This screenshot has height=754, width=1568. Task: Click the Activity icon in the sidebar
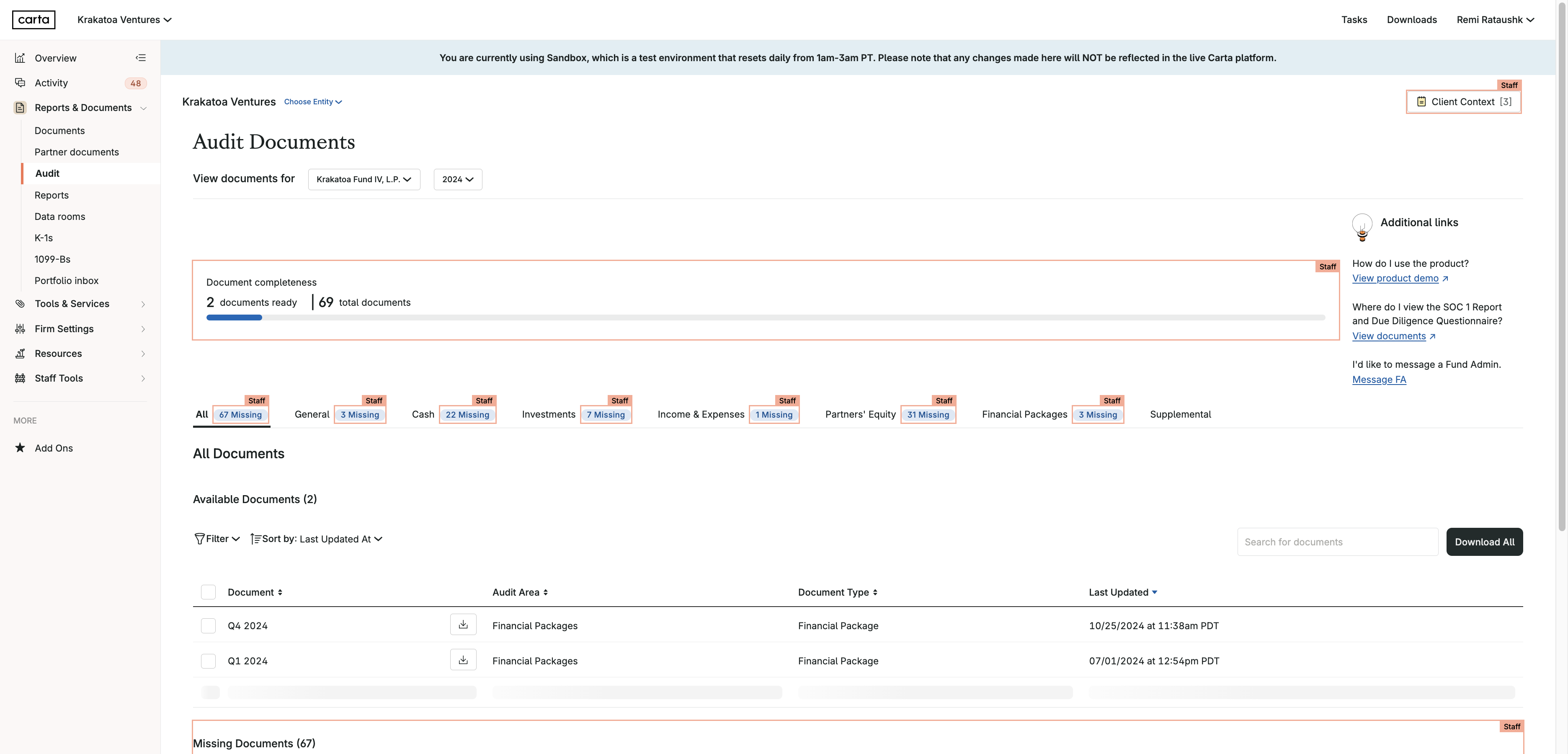coord(20,83)
